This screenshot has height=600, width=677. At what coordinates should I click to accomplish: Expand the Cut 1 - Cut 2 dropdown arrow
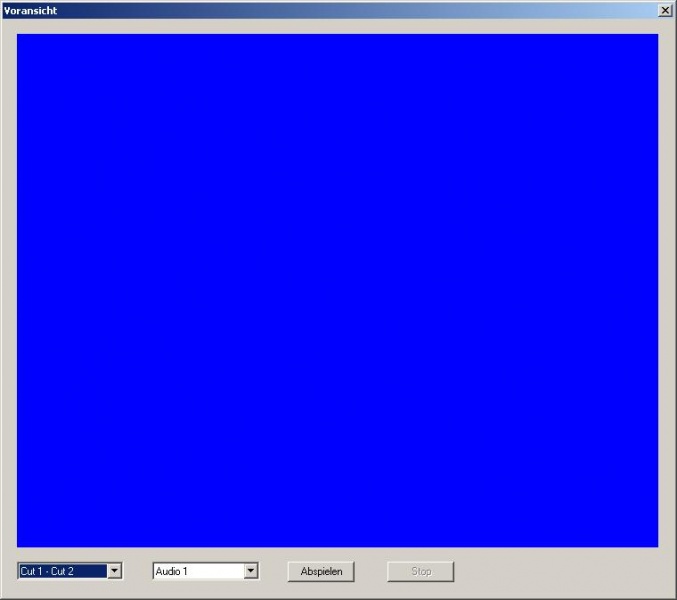[x=114, y=571]
